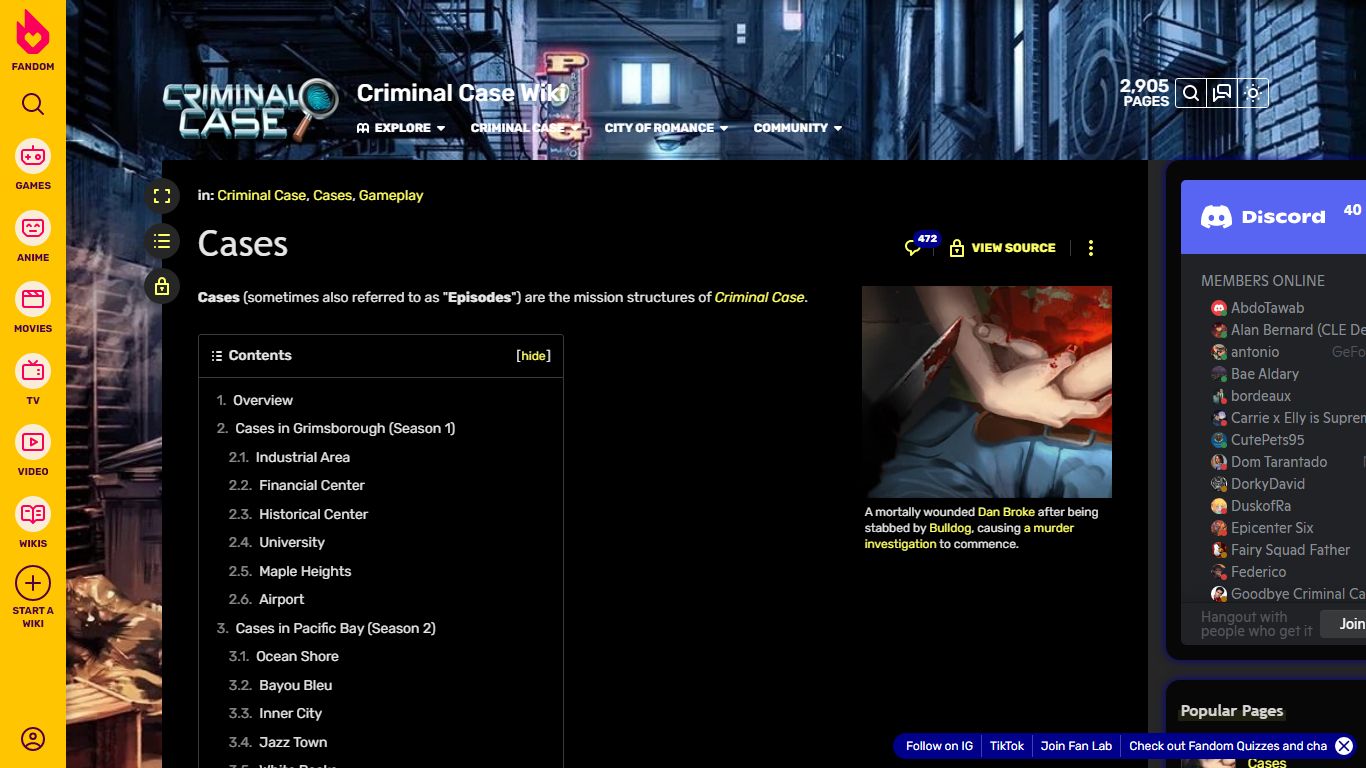Open the 'a murder investigation' caption link
Image resolution: width=1366 pixels, height=768 pixels.
969,536
